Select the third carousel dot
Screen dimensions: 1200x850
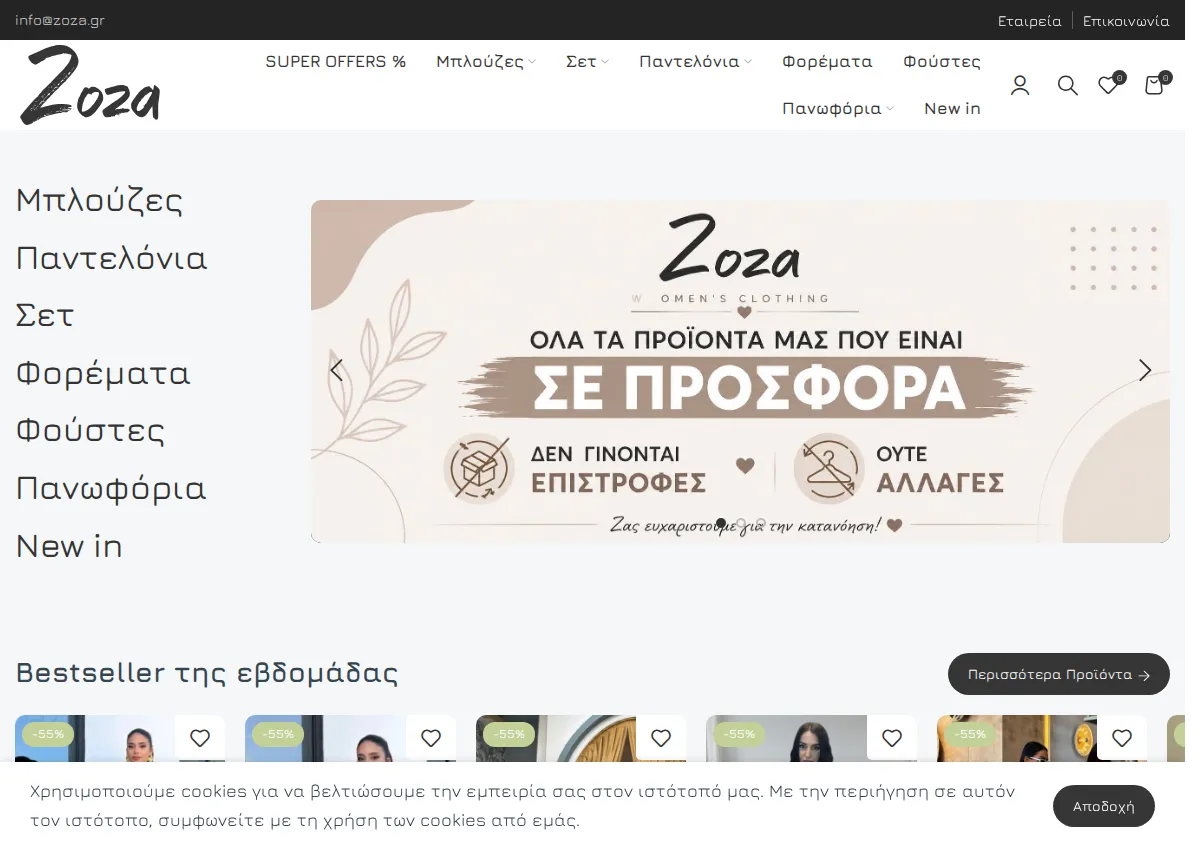[x=761, y=523]
